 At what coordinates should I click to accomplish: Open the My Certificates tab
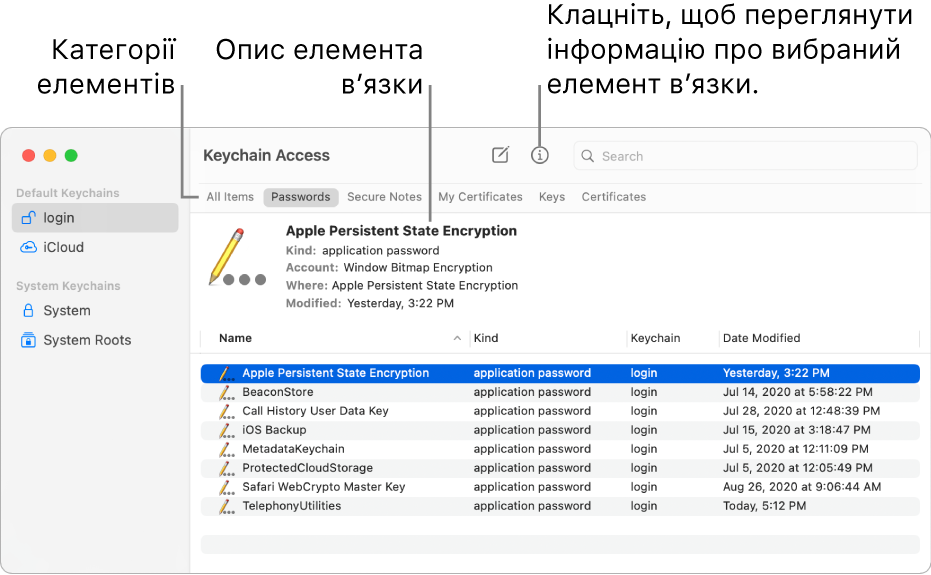(x=480, y=197)
